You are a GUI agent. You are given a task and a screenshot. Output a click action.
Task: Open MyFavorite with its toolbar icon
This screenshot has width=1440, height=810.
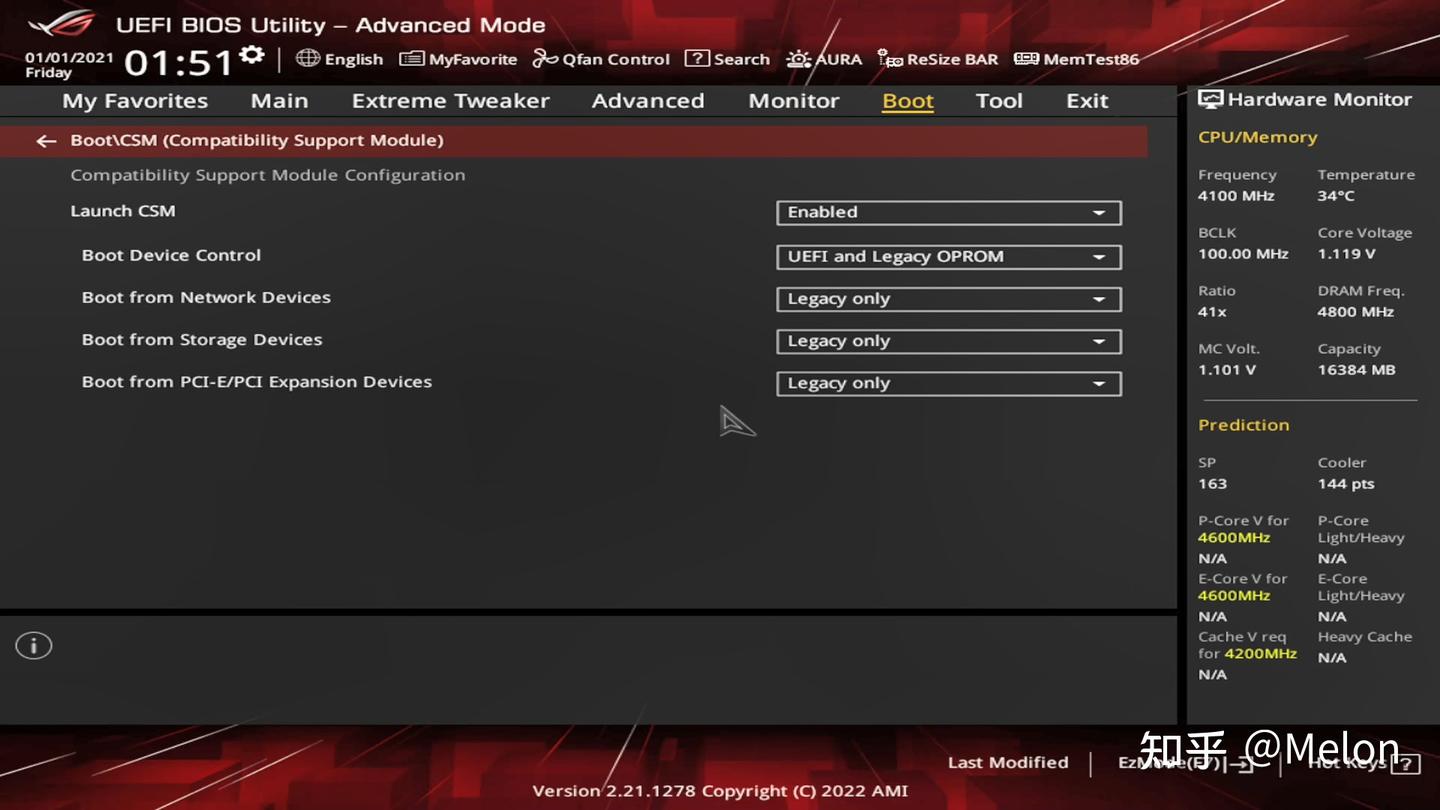click(x=410, y=59)
